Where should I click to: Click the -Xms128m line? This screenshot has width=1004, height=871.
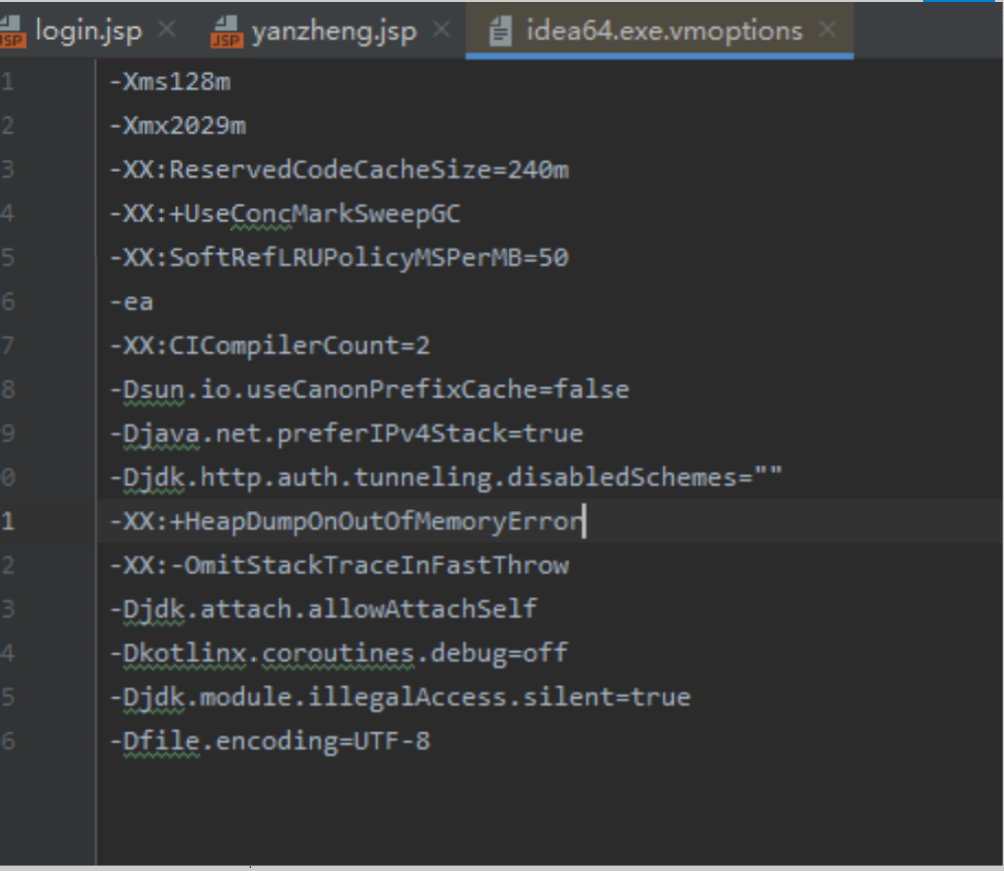pyautogui.click(x=170, y=82)
